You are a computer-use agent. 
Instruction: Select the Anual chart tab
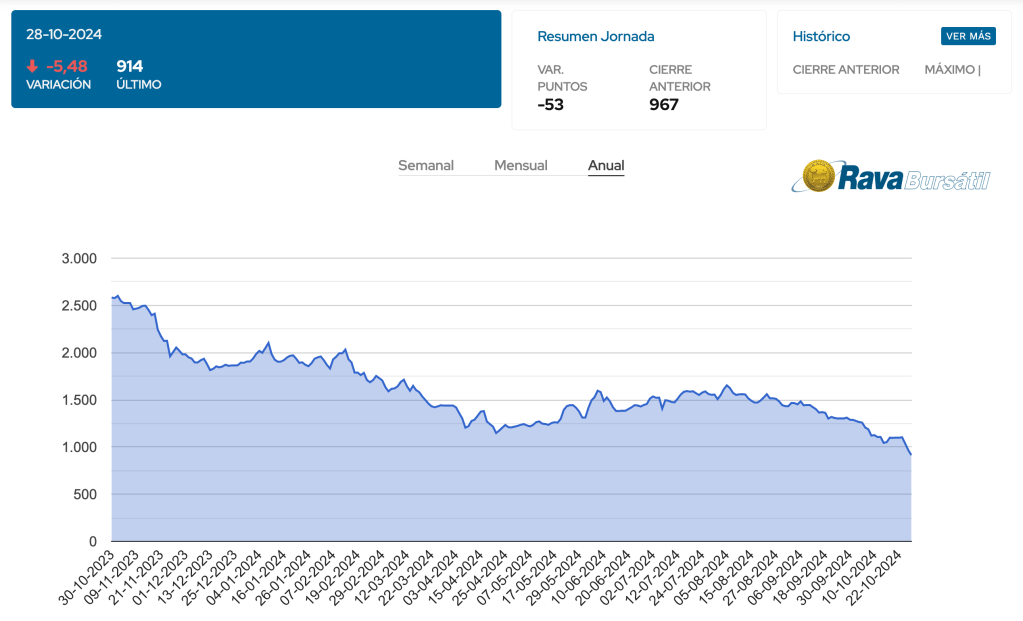(606, 165)
